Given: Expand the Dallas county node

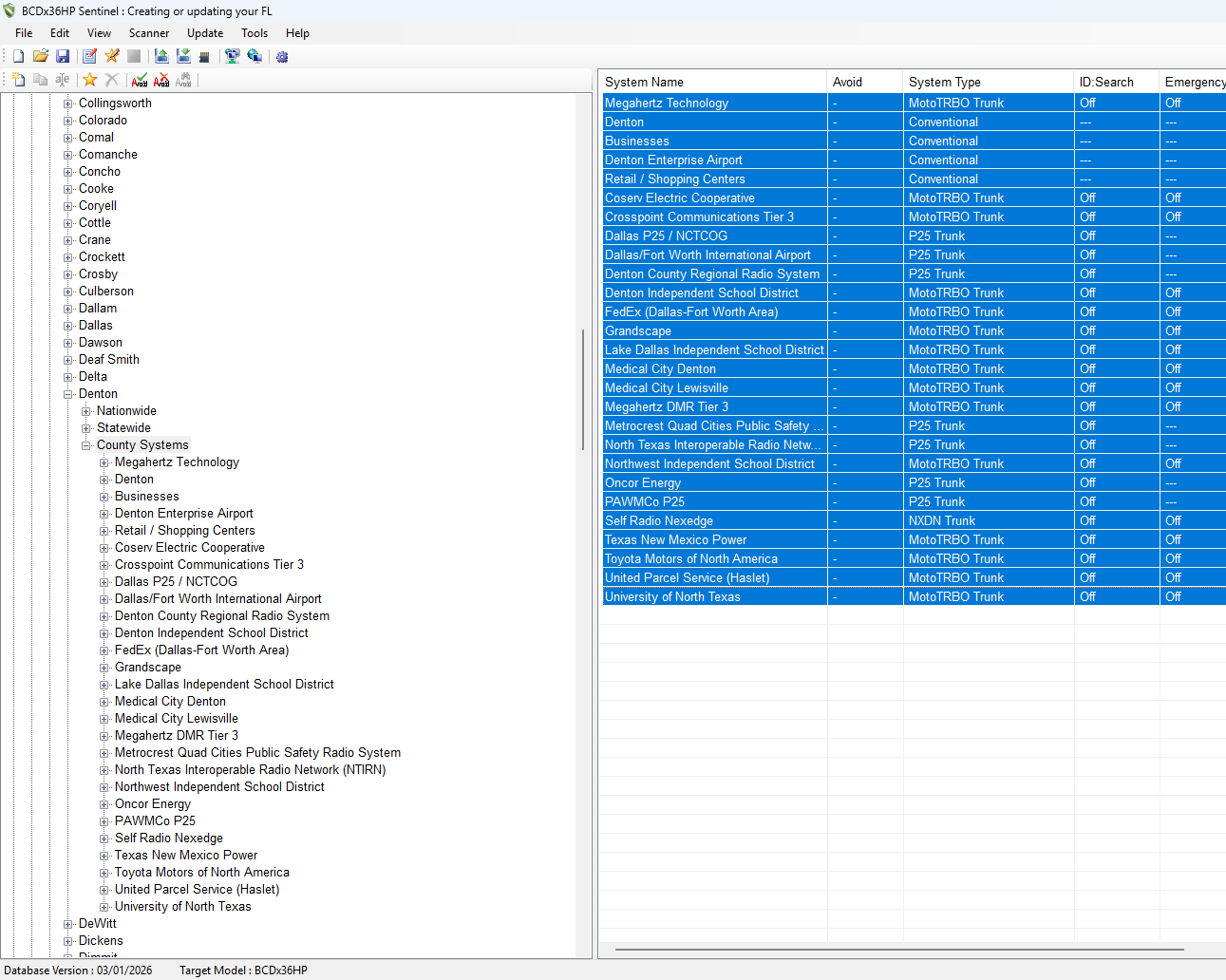Looking at the screenshot, I should pos(68,326).
